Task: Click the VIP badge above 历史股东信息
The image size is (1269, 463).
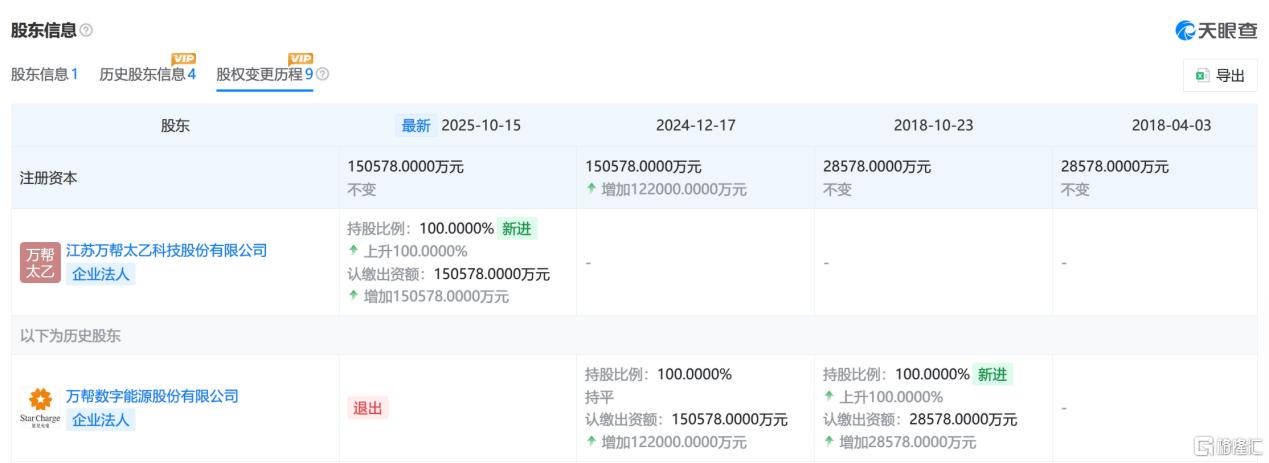Action: (x=184, y=59)
